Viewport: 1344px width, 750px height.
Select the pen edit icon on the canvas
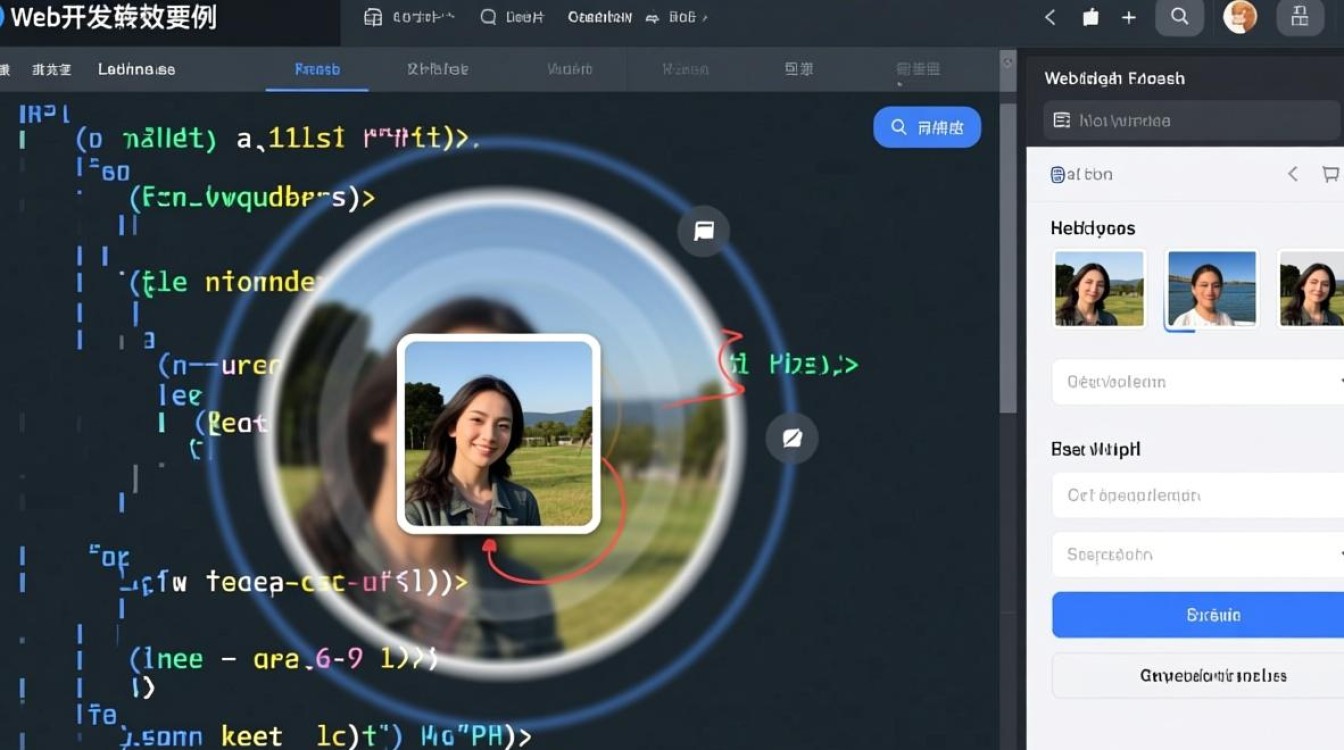(791, 438)
